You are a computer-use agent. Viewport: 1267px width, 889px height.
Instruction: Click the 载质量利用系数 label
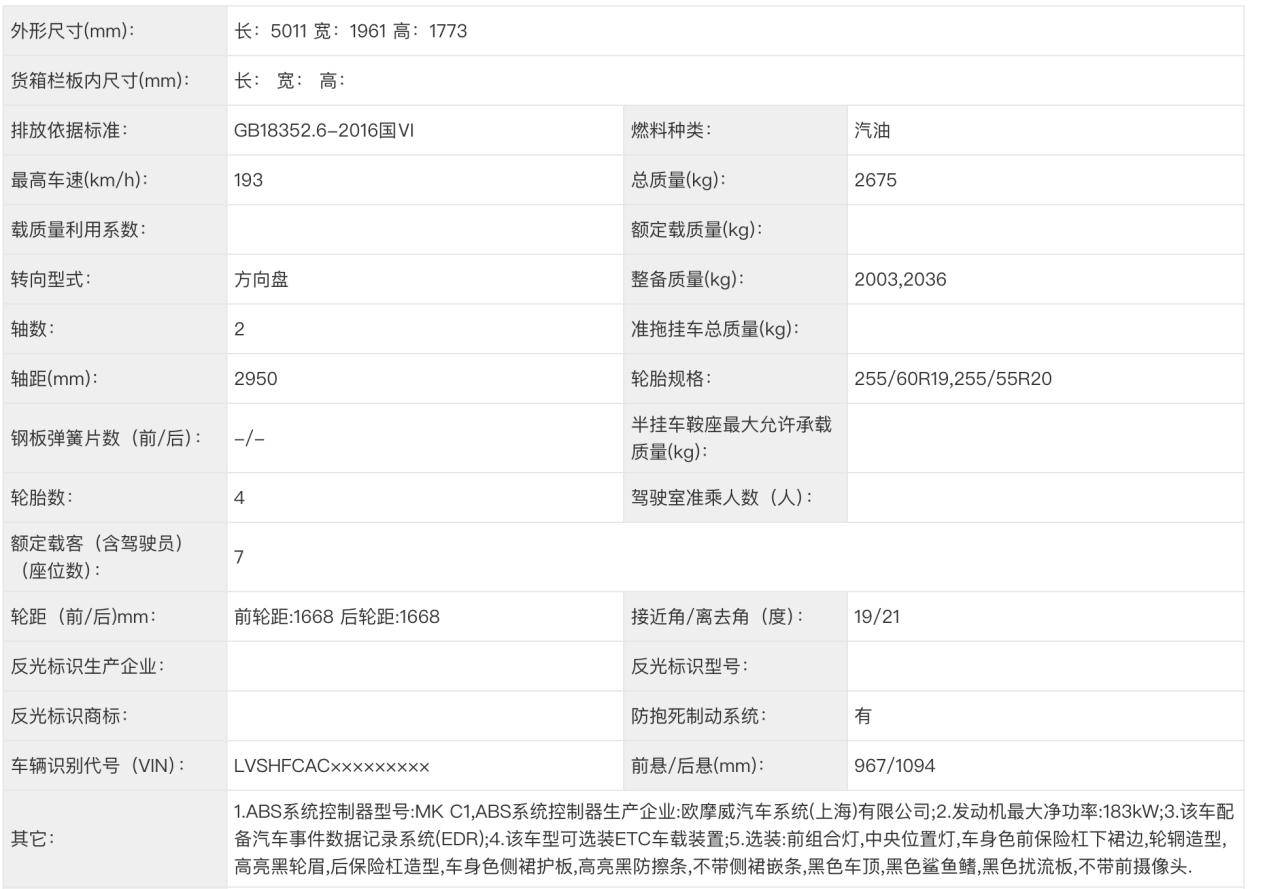(78, 229)
